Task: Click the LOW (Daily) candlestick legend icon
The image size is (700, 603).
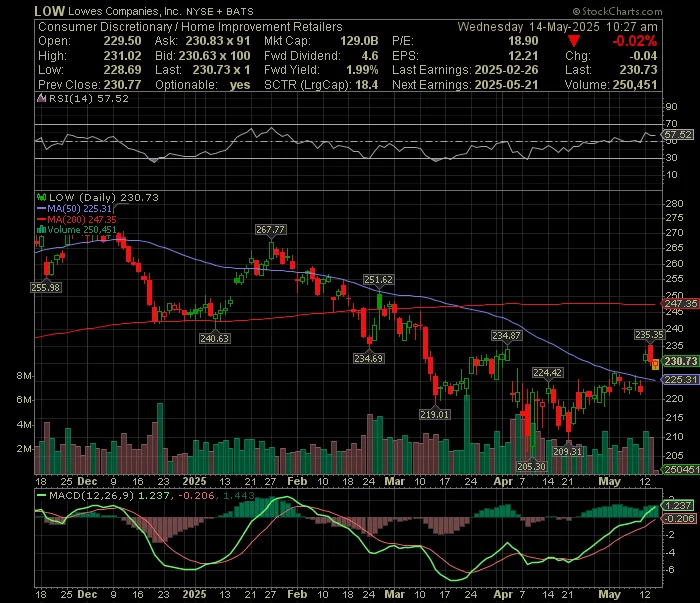Action: point(42,197)
